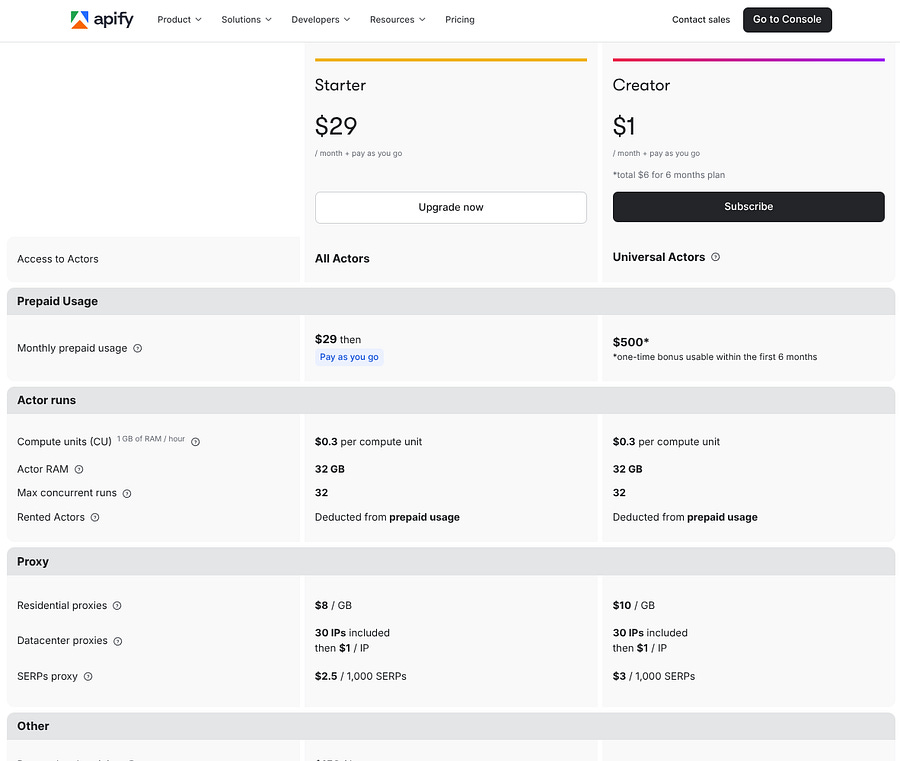This screenshot has width=900, height=761.
Task: Click the Max concurrent runs label
Action: point(67,494)
